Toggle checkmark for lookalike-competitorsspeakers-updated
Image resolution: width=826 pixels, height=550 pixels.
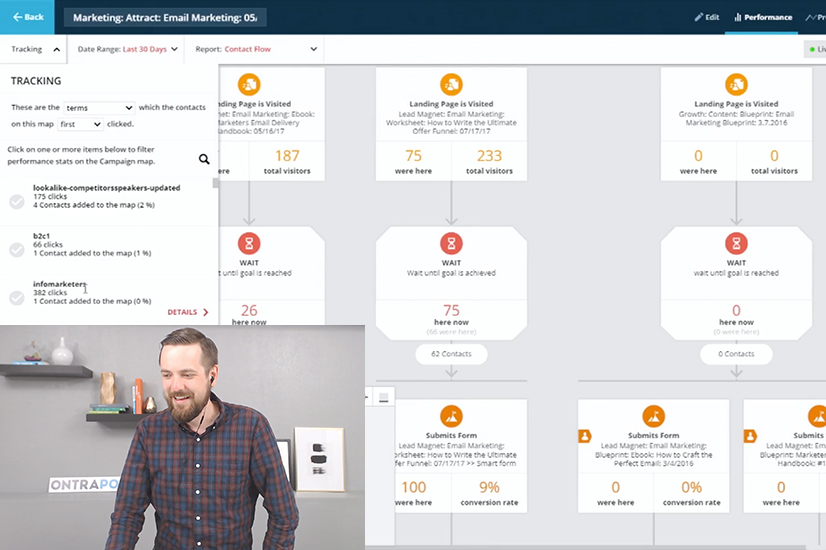point(17,202)
